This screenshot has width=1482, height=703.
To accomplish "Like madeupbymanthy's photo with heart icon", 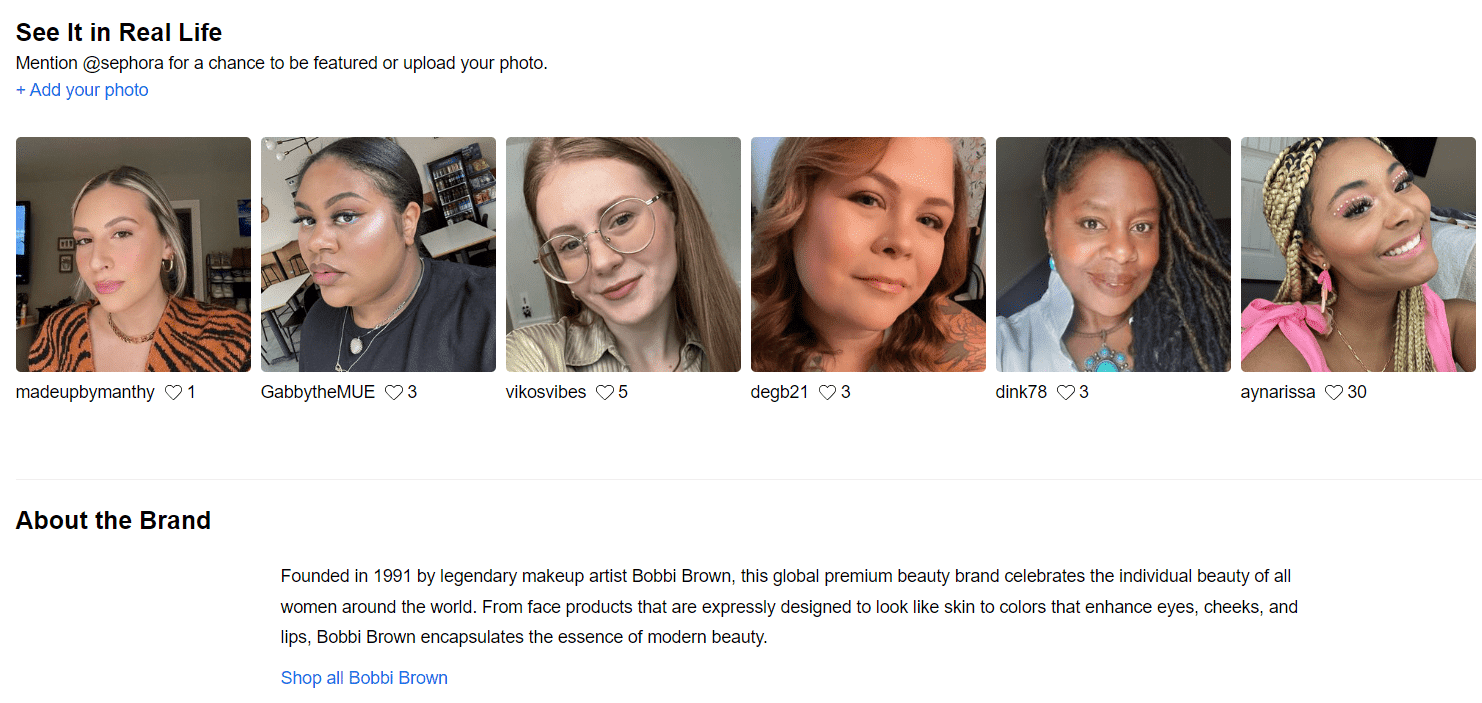I will [173, 393].
